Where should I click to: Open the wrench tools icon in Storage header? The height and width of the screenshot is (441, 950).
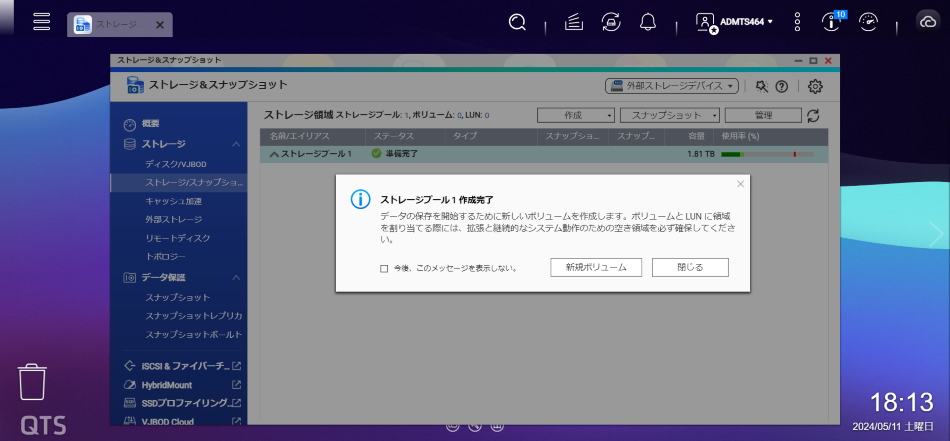click(x=762, y=87)
